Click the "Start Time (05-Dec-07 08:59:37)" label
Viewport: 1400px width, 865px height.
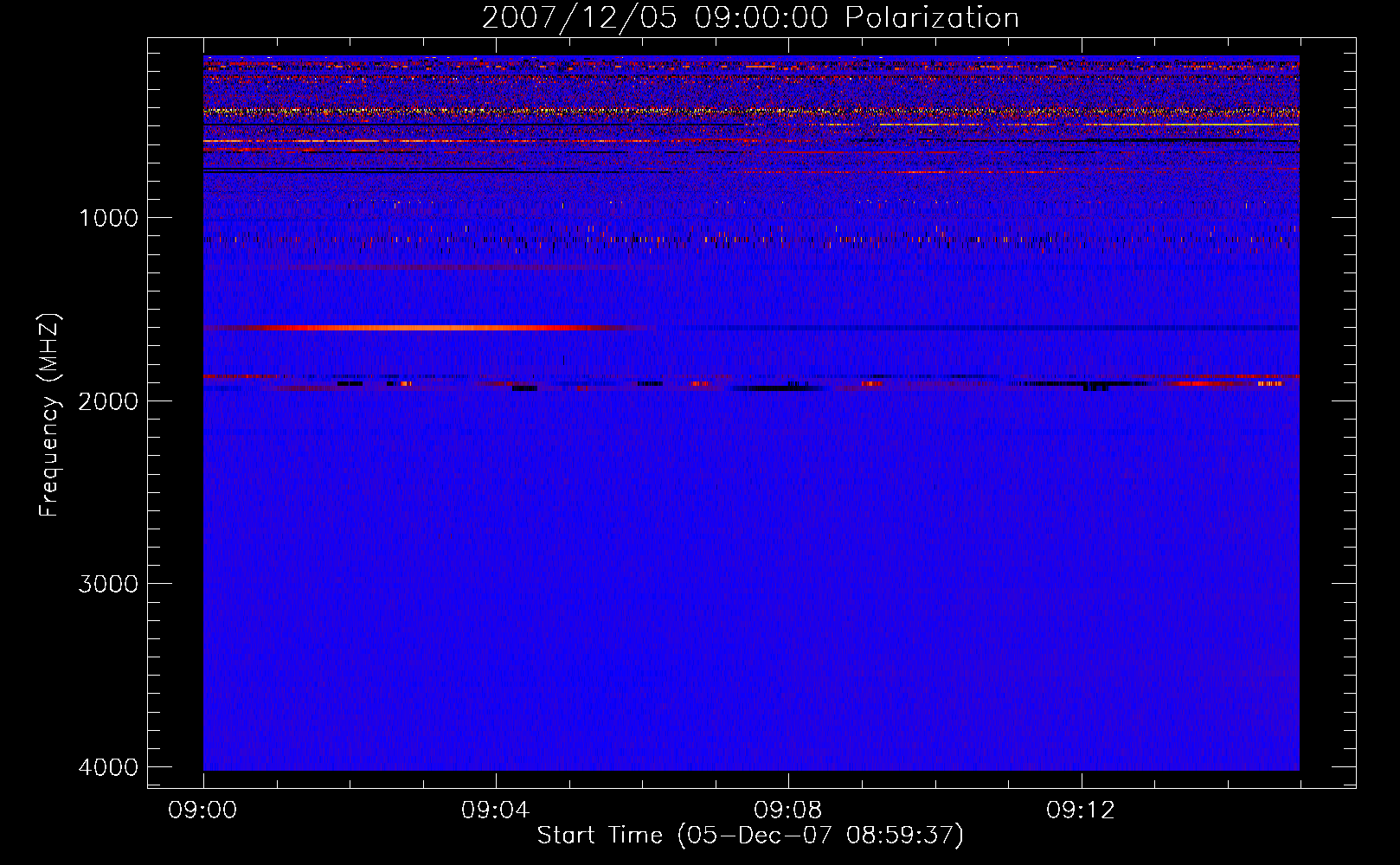pos(750,836)
